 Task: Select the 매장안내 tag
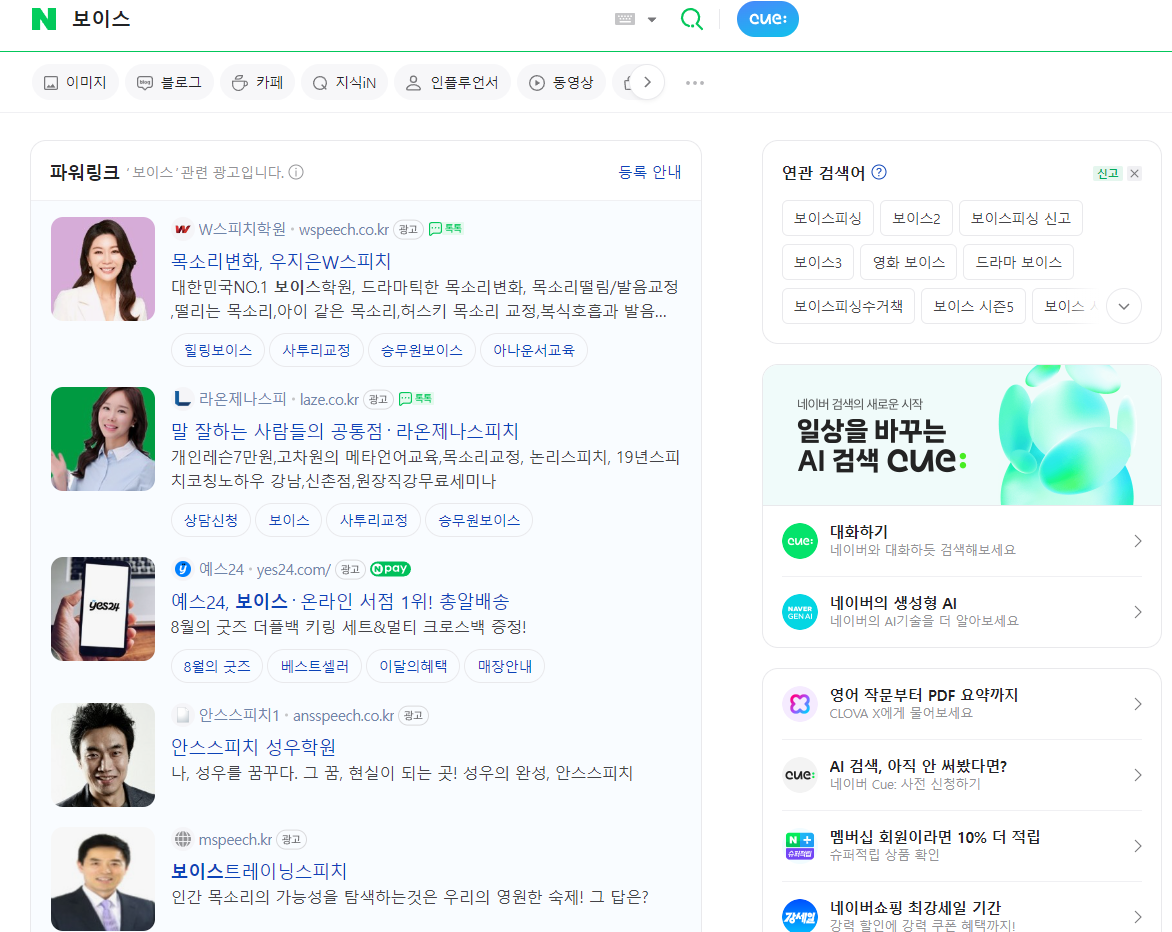click(505, 666)
